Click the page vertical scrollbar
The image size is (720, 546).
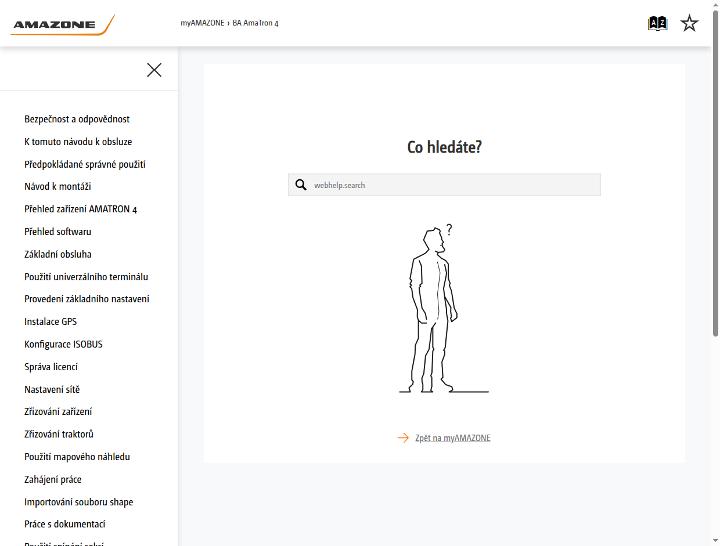(x=715, y=174)
